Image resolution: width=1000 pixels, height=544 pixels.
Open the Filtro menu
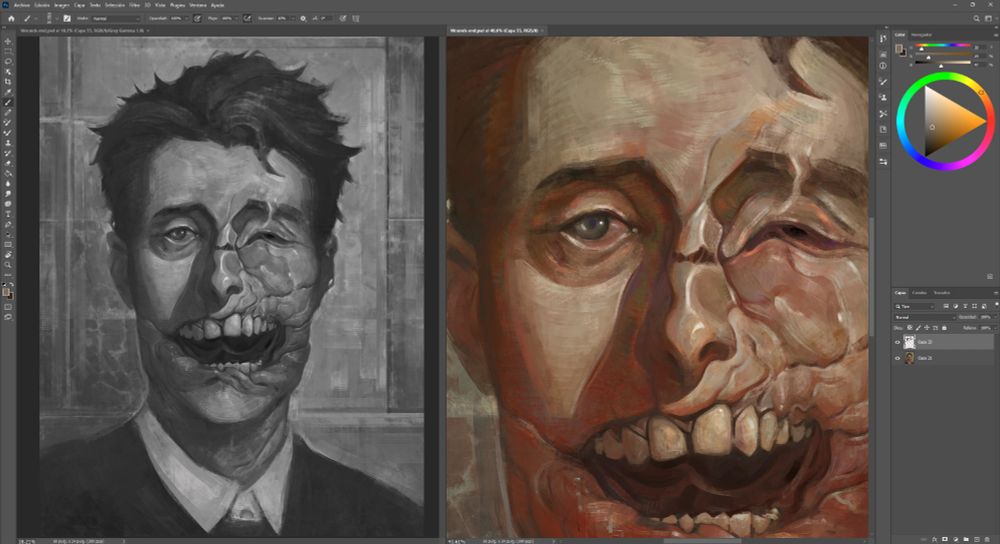(x=135, y=4)
